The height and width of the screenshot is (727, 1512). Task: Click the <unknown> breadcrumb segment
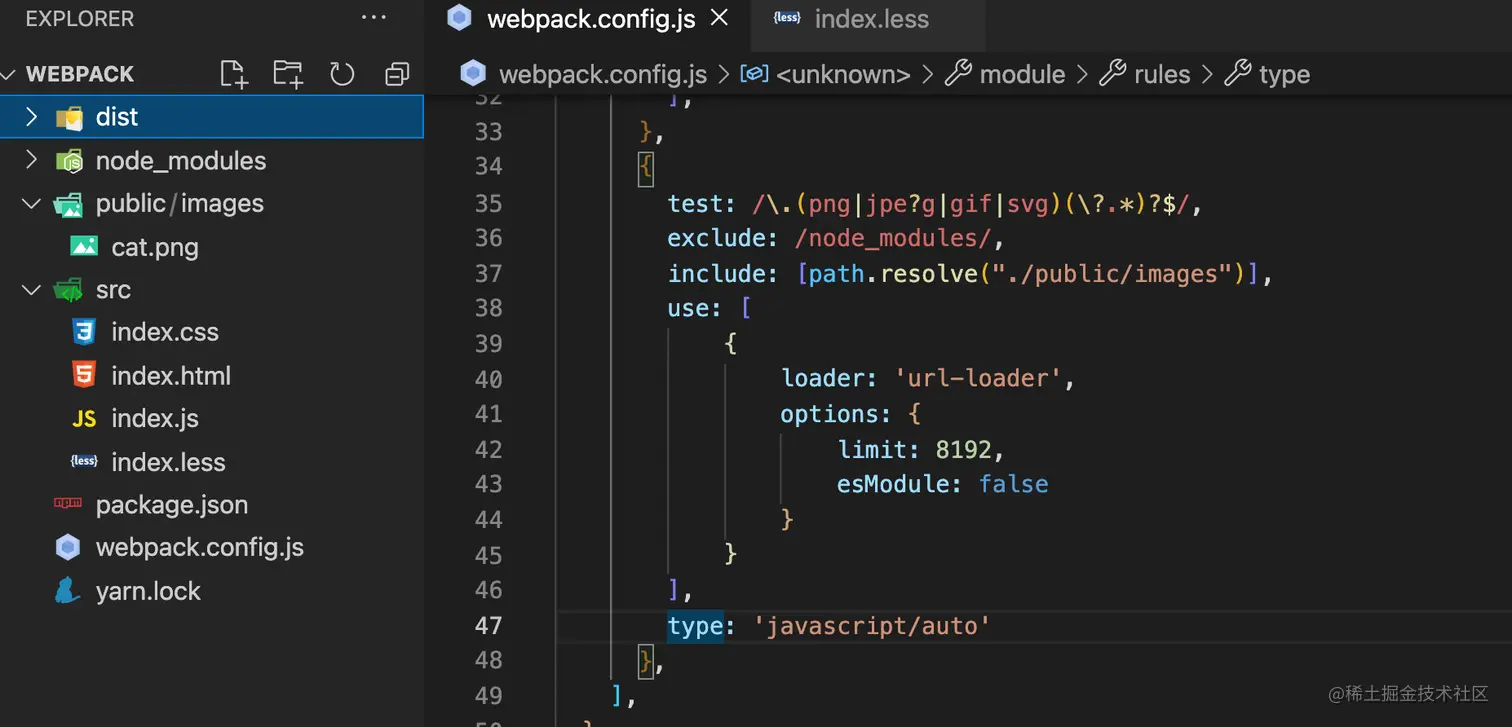(843, 75)
